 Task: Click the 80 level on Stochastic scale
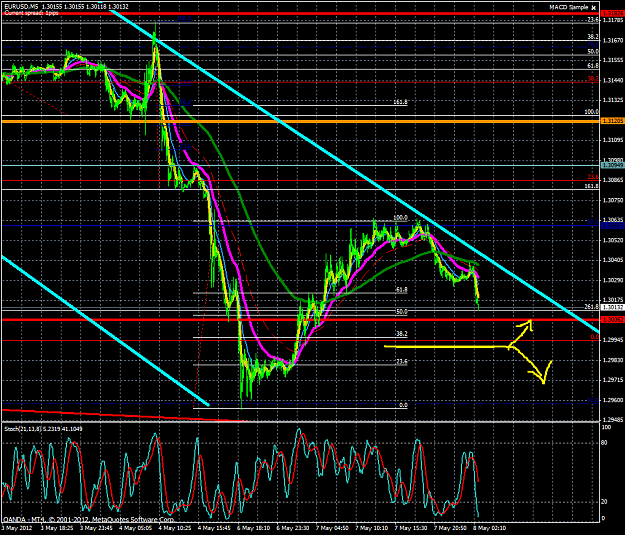click(604, 443)
